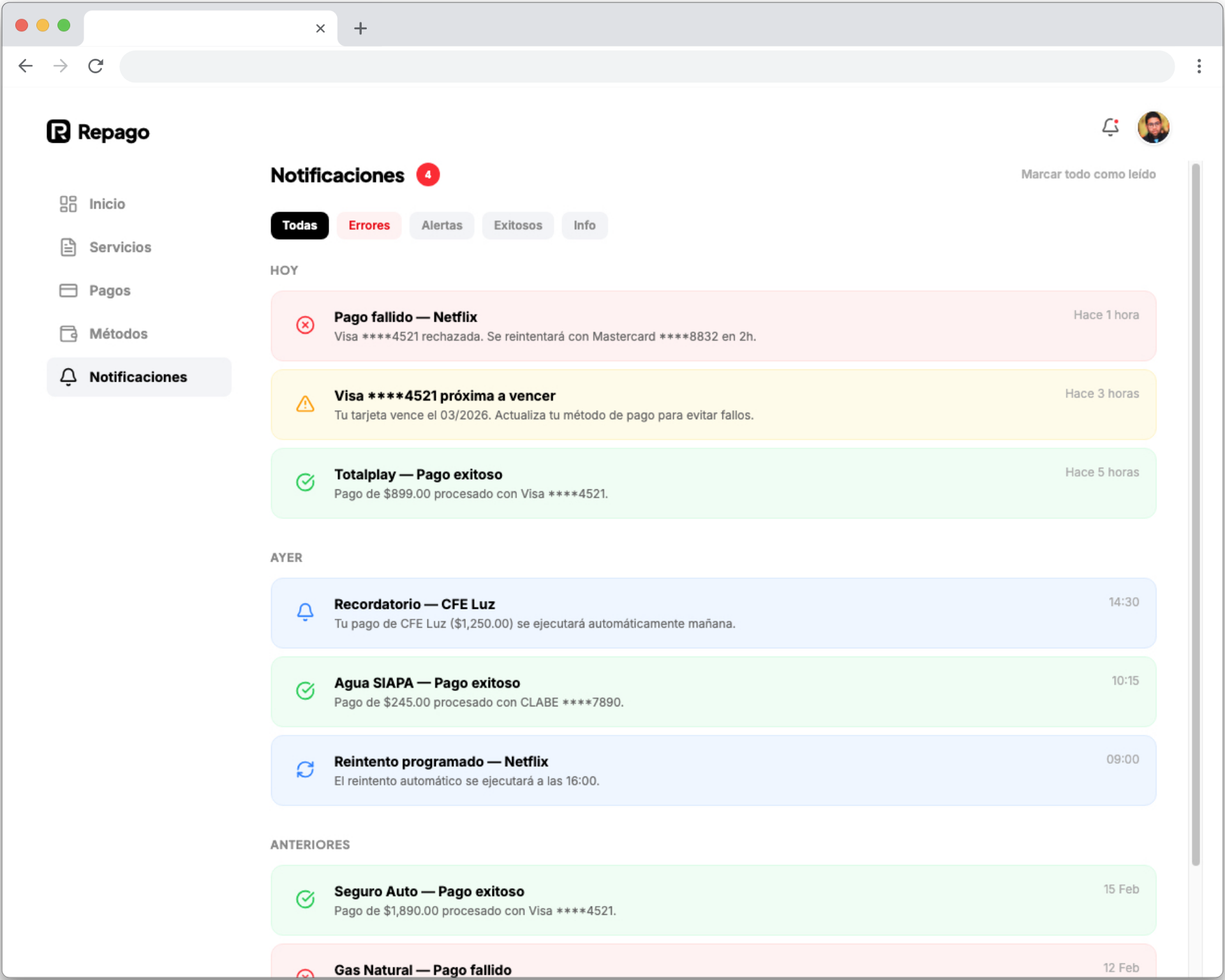Close the current browser tab
Viewport: 1225px width, 980px height.
[x=320, y=28]
